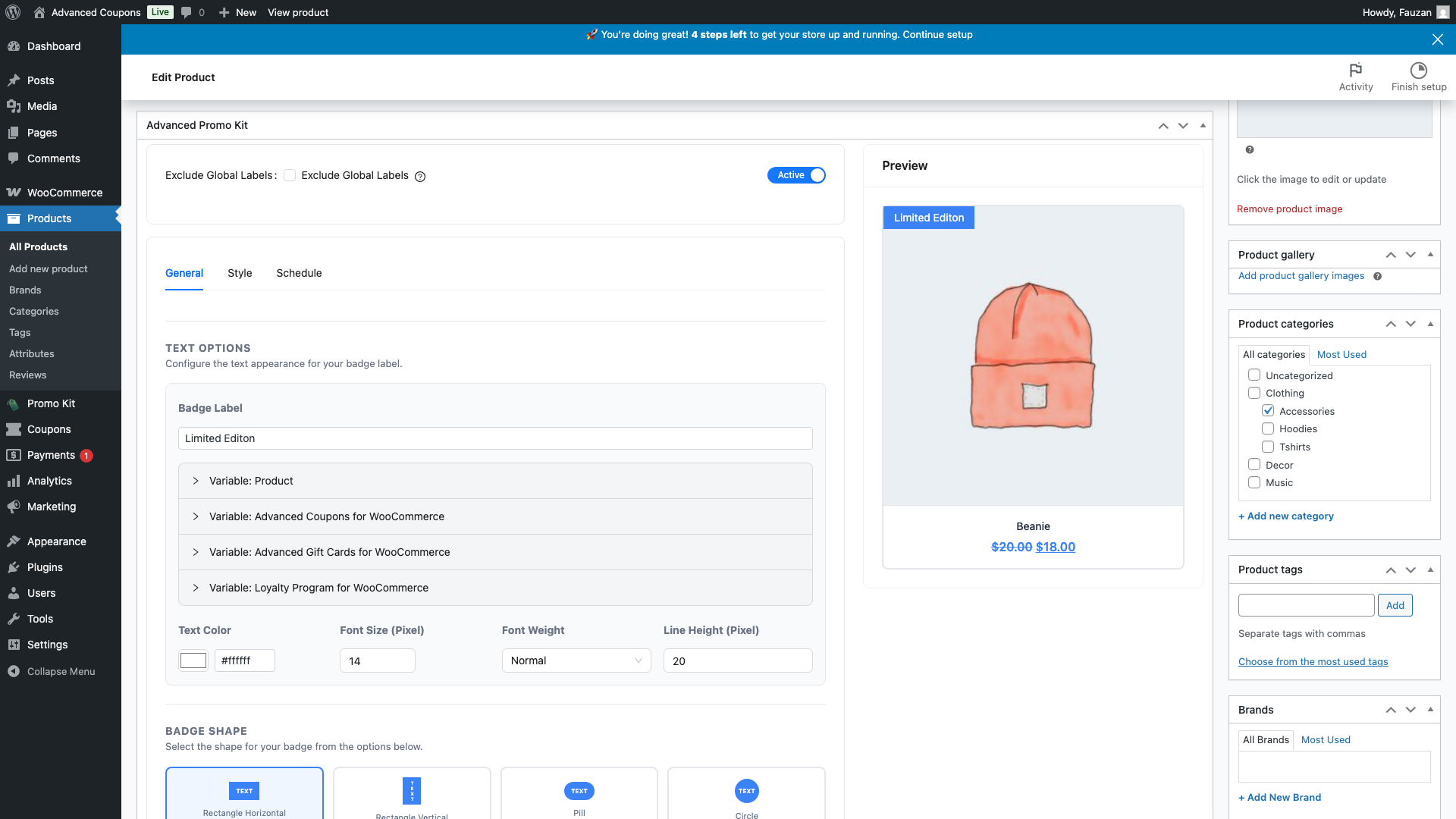The image size is (1456, 819).
Task: Uncheck the Accessories product category
Action: (x=1268, y=410)
